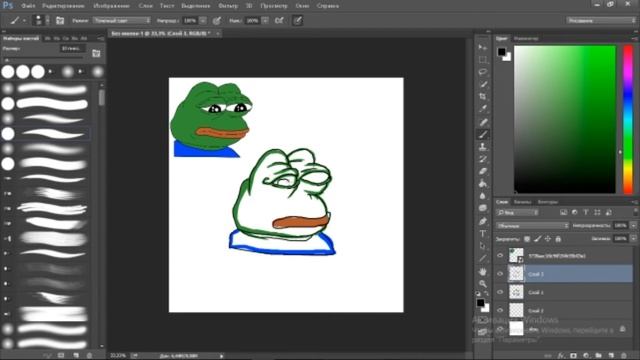640x360 pixels.
Task: Switch to the Контуры tab
Action: click(547, 202)
